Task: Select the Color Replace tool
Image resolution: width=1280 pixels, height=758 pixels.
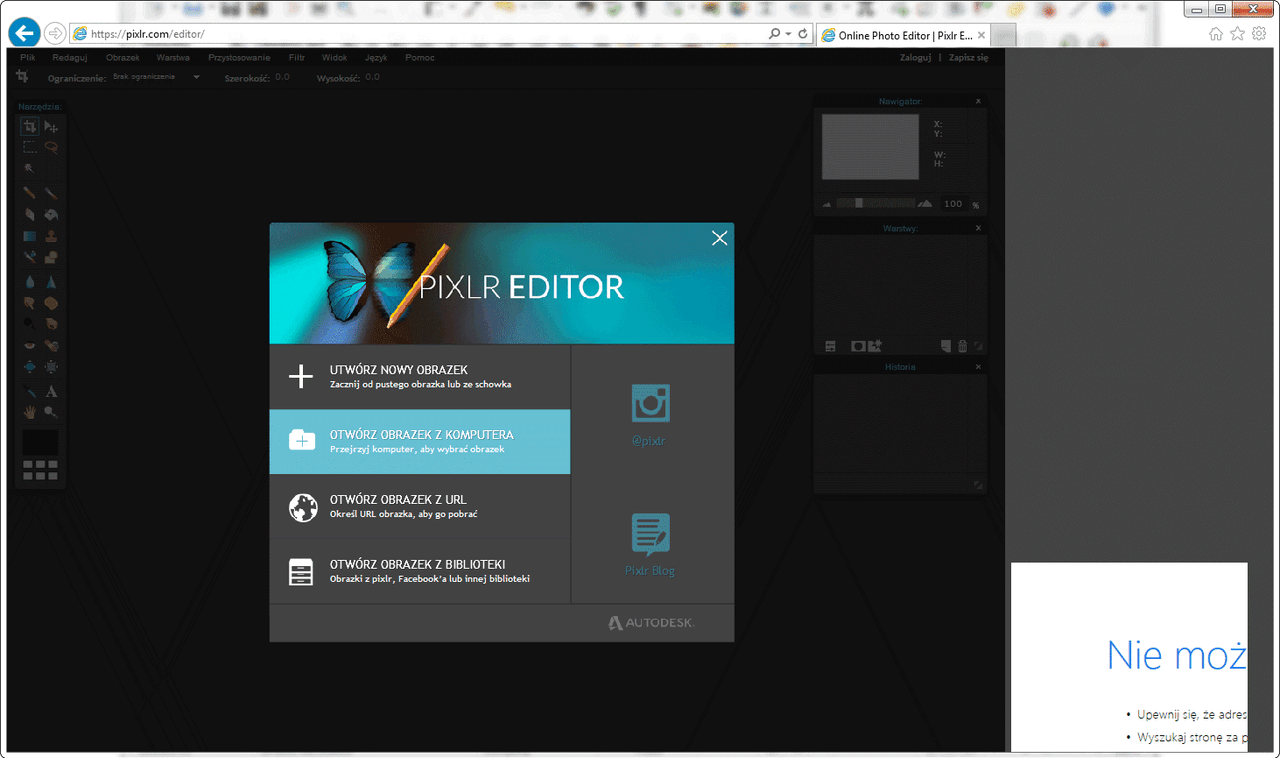Action: (30, 257)
